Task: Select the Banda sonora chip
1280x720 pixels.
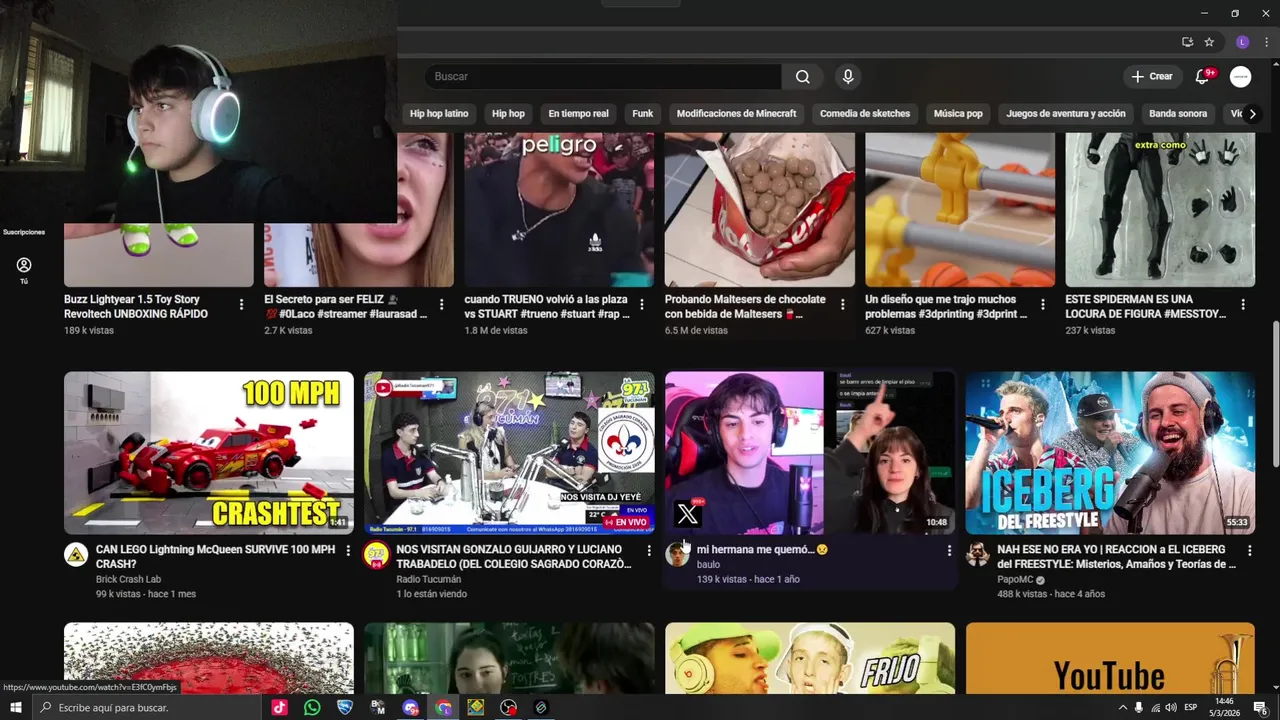Action: point(1178,114)
